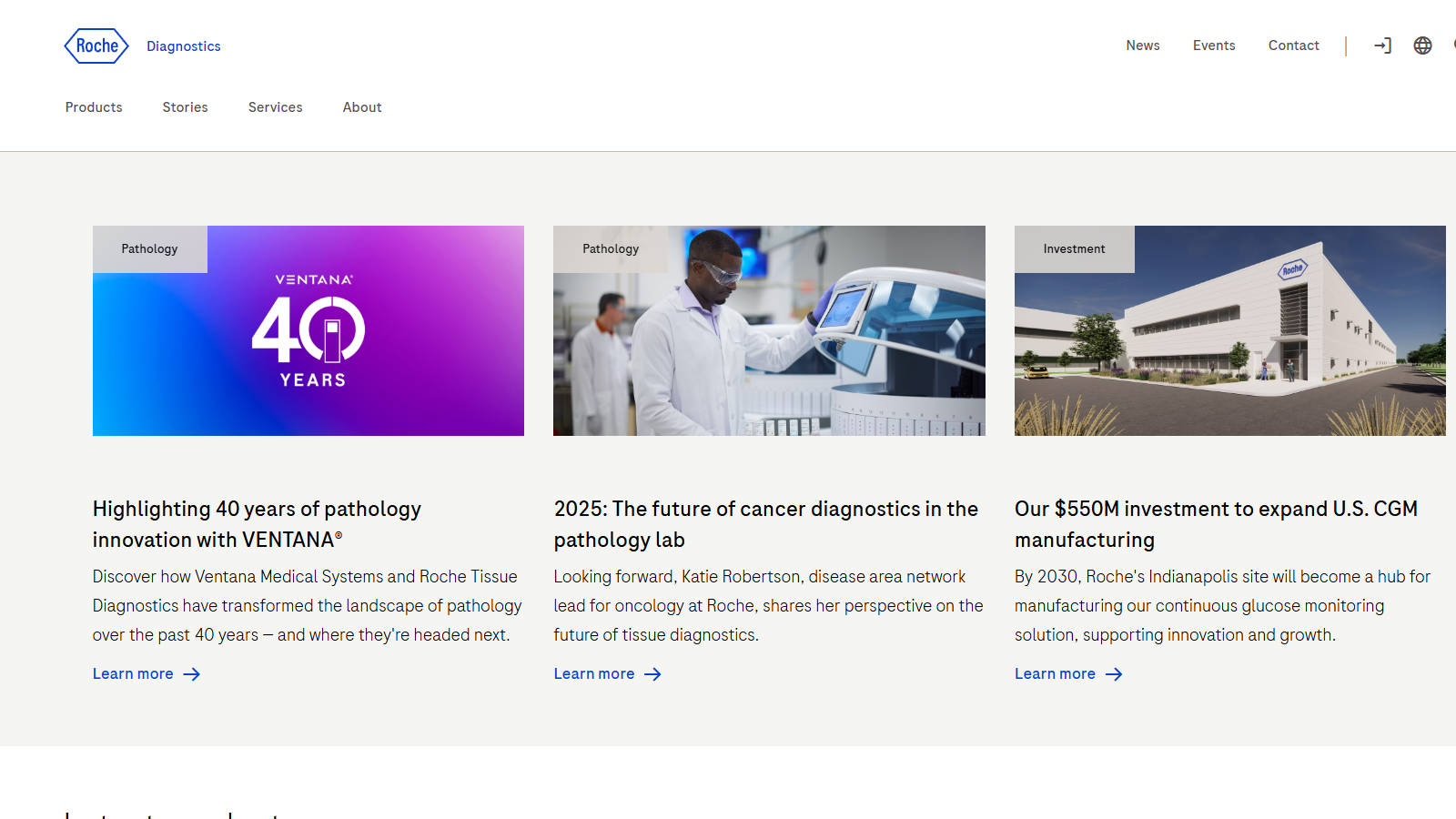The width and height of the screenshot is (1456, 819).
Task: Click arrow icon beside investment Learn more
Action: coord(1114,674)
